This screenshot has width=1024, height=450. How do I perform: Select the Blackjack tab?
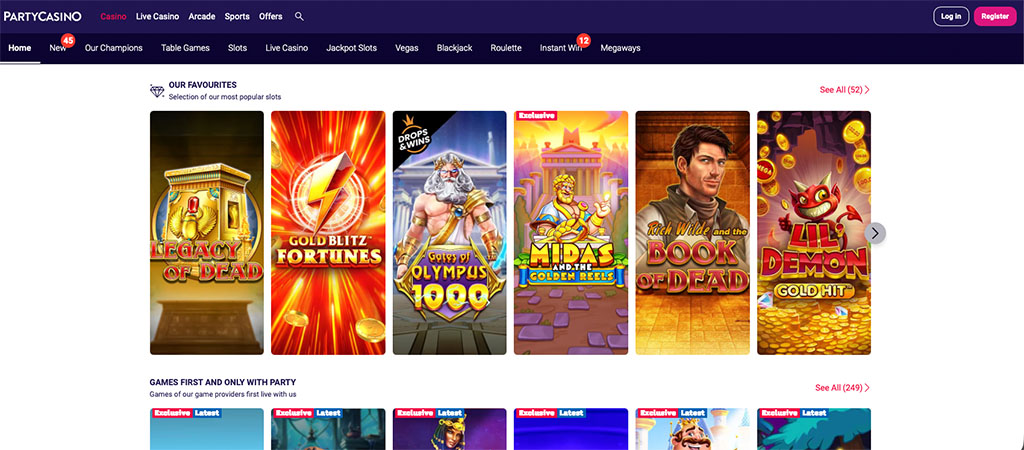coord(455,48)
